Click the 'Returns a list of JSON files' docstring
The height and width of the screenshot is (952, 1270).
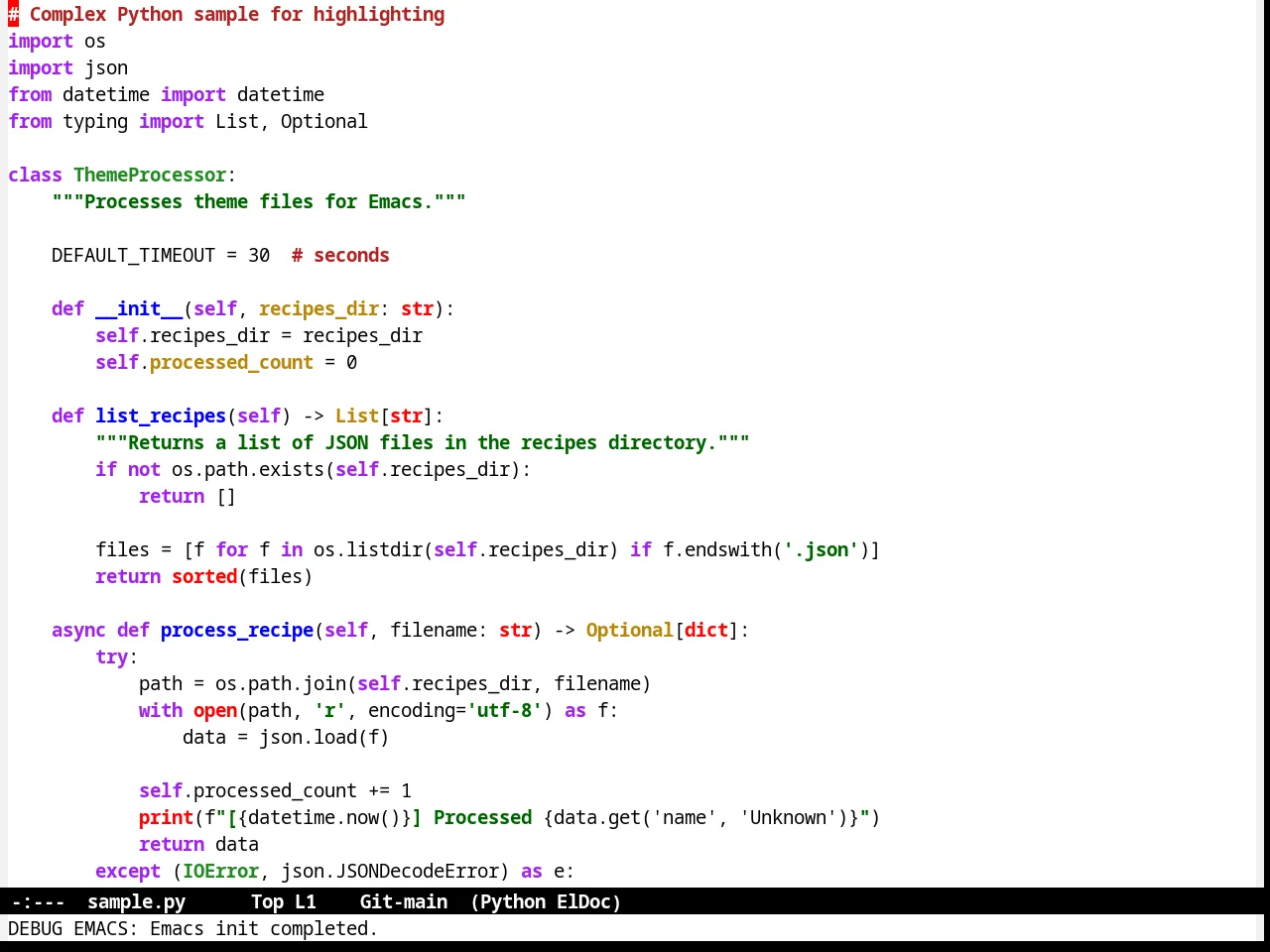(423, 442)
